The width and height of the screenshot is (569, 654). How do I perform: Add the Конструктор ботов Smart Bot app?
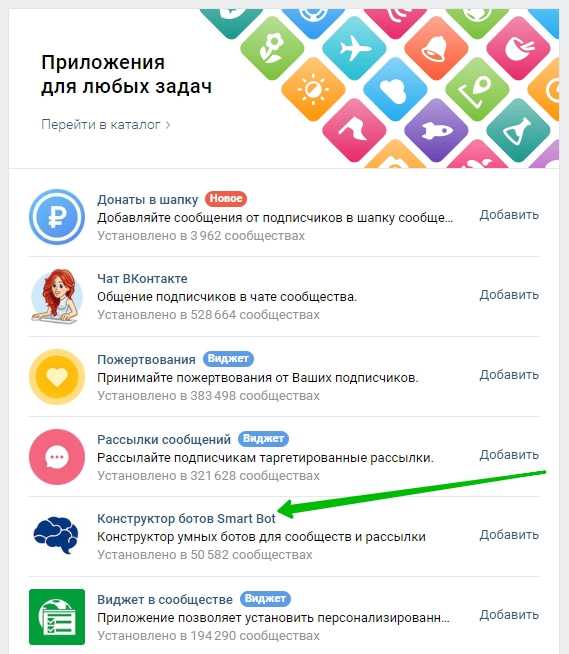pyautogui.click(x=509, y=535)
